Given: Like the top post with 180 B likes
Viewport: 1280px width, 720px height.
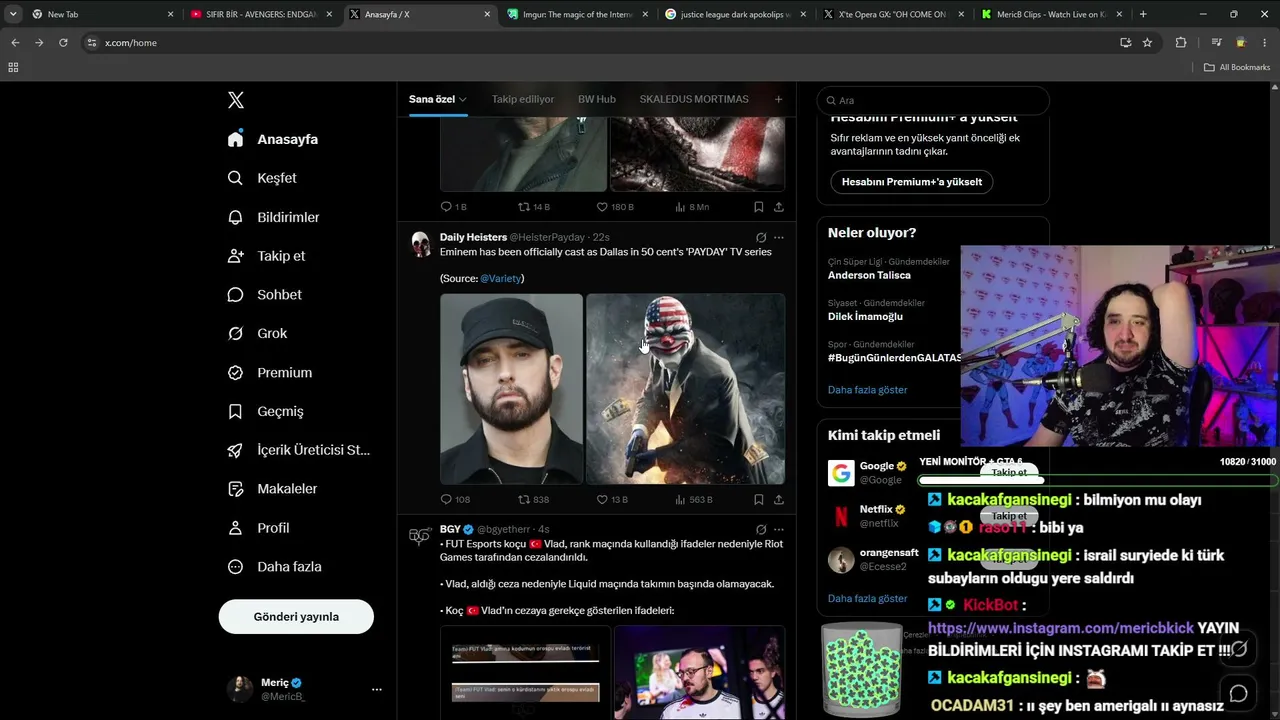Looking at the screenshot, I should pos(615,207).
